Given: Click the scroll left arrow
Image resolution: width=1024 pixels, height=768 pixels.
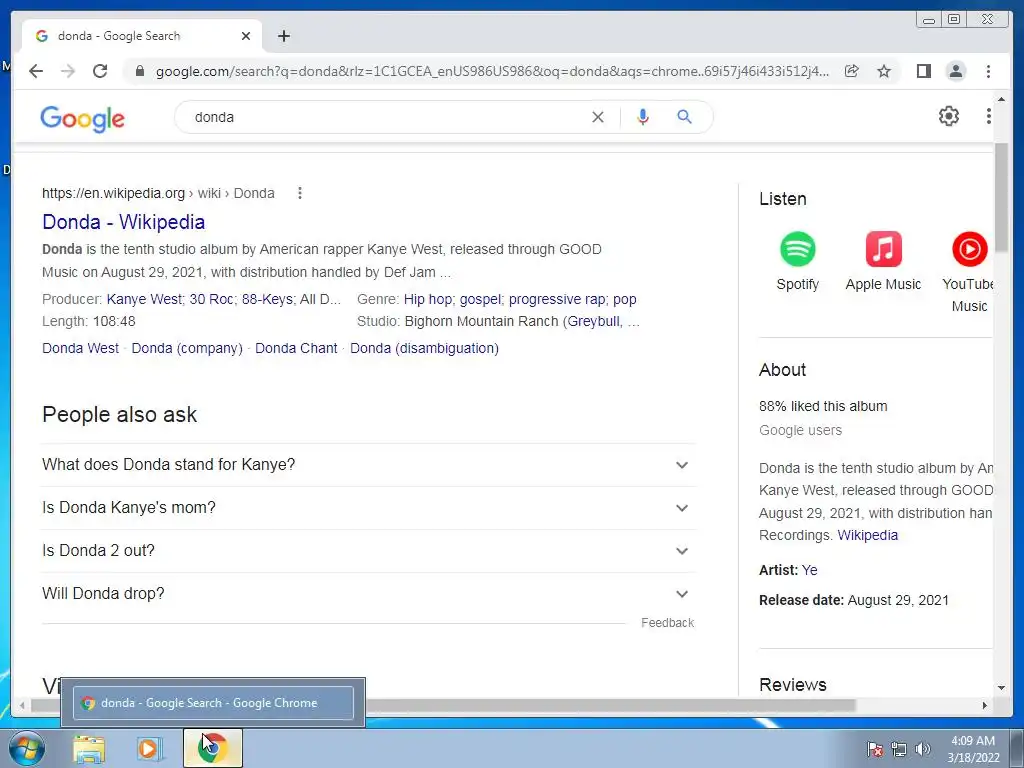Looking at the screenshot, I should click(22, 705).
